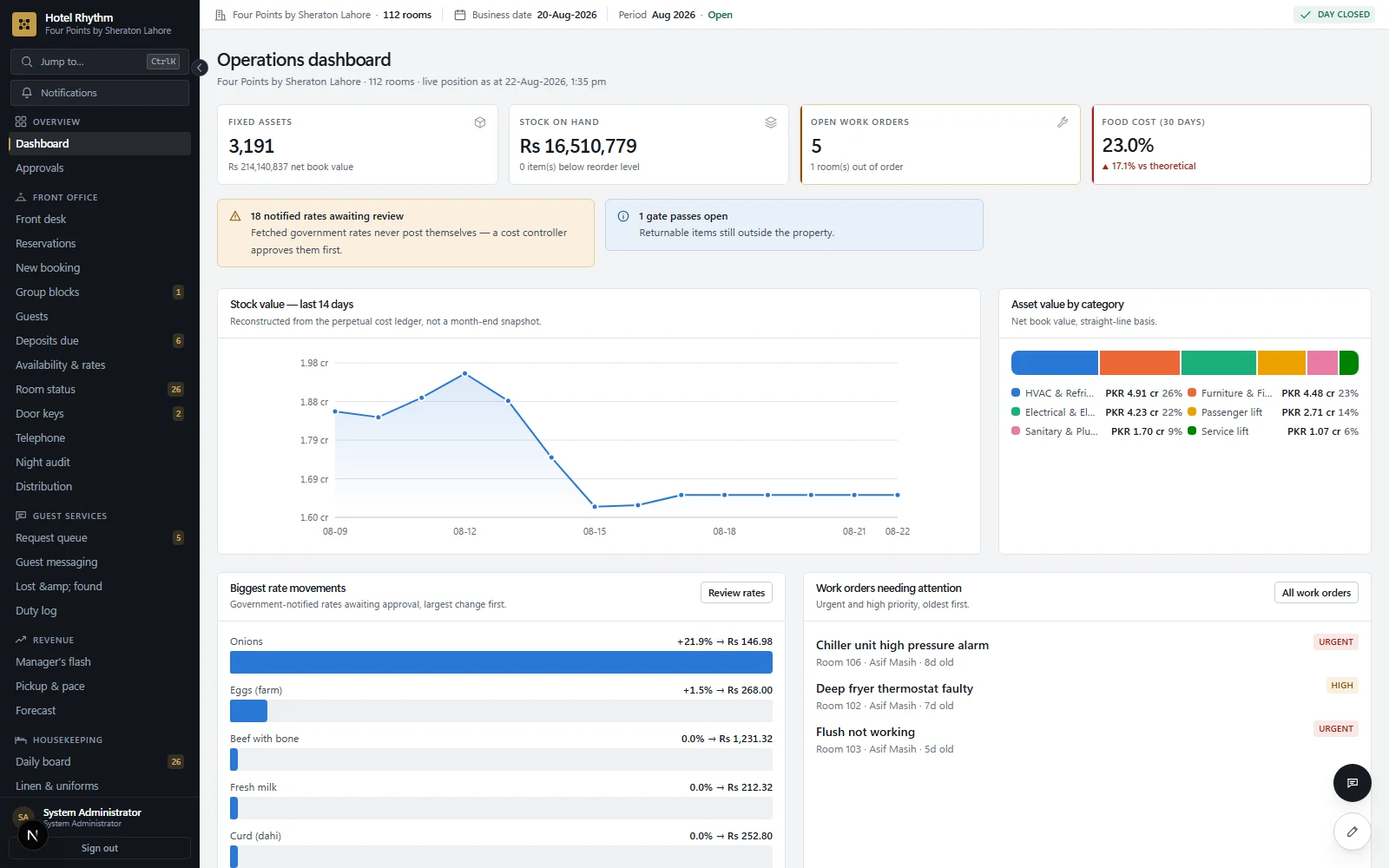Click the Review rates button

(736, 593)
